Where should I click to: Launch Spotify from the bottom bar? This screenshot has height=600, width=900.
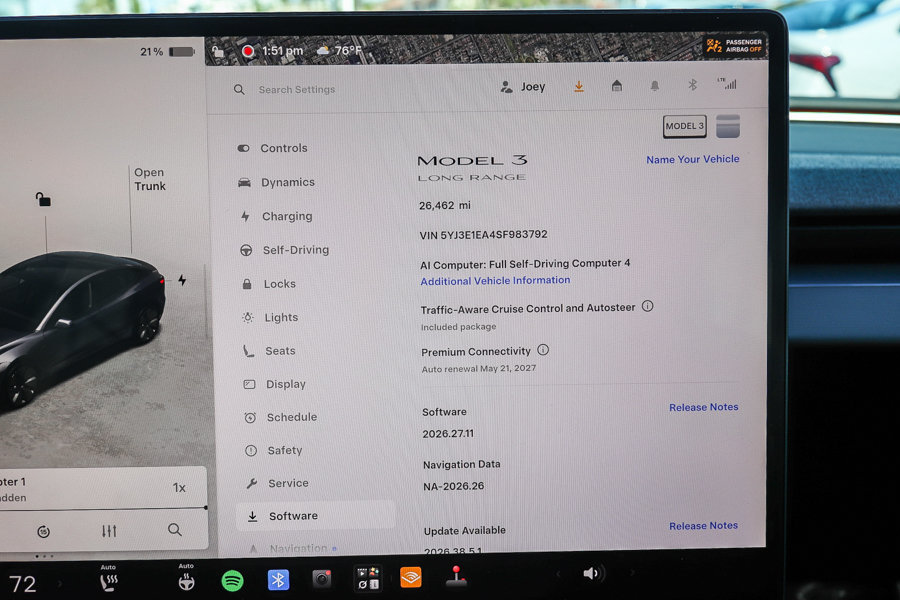coord(232,581)
